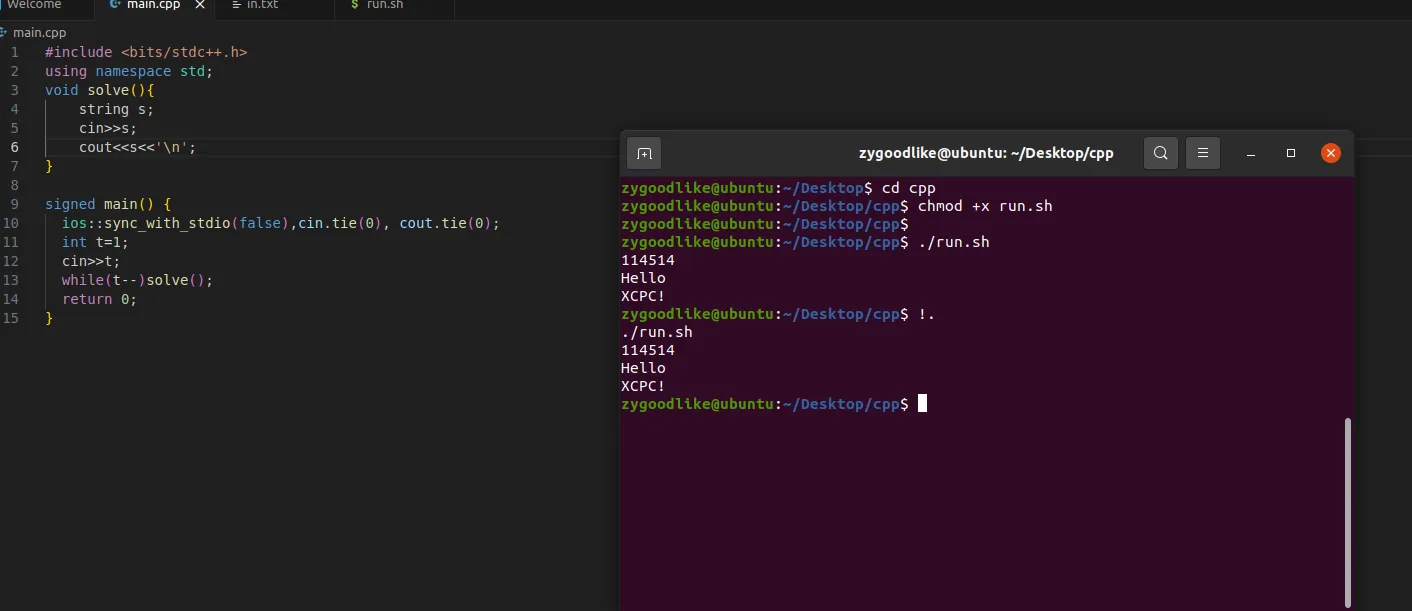The image size is (1412, 611).
Task: Click the ios::sync_with_stdio line
Action: 281,223
